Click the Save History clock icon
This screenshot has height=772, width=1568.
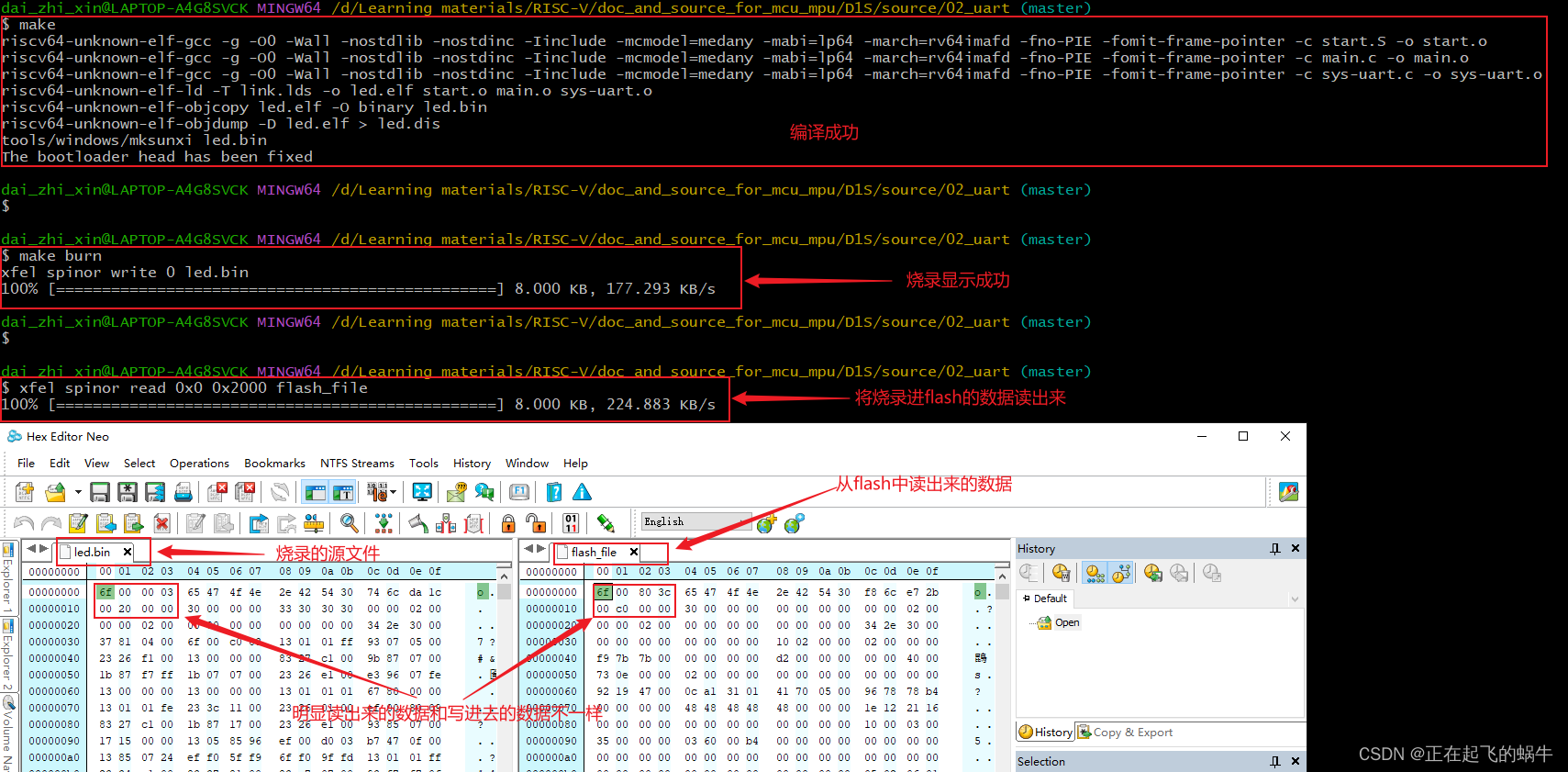coord(1153,573)
